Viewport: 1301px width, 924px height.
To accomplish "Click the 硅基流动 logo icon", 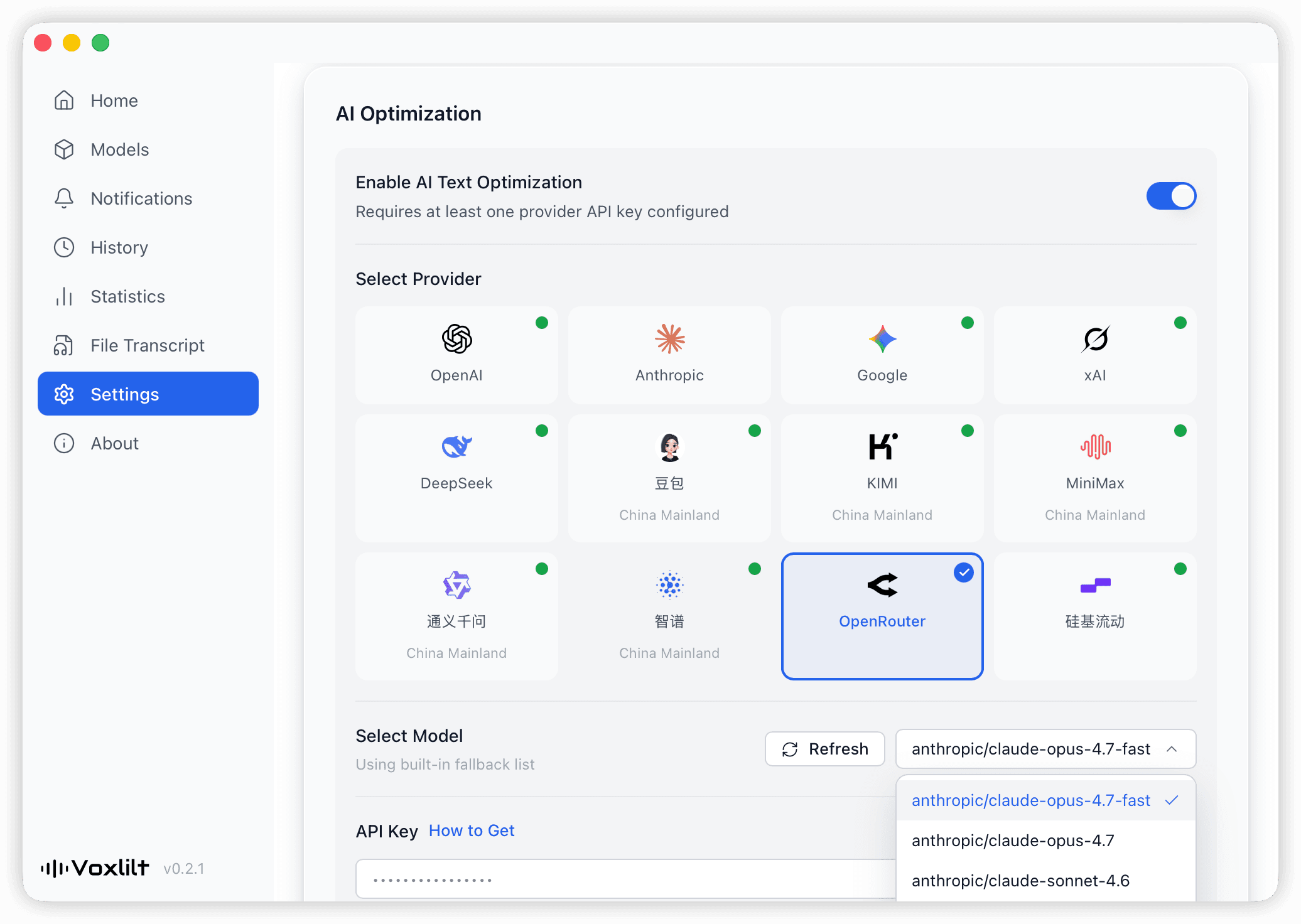I will 1096,585.
